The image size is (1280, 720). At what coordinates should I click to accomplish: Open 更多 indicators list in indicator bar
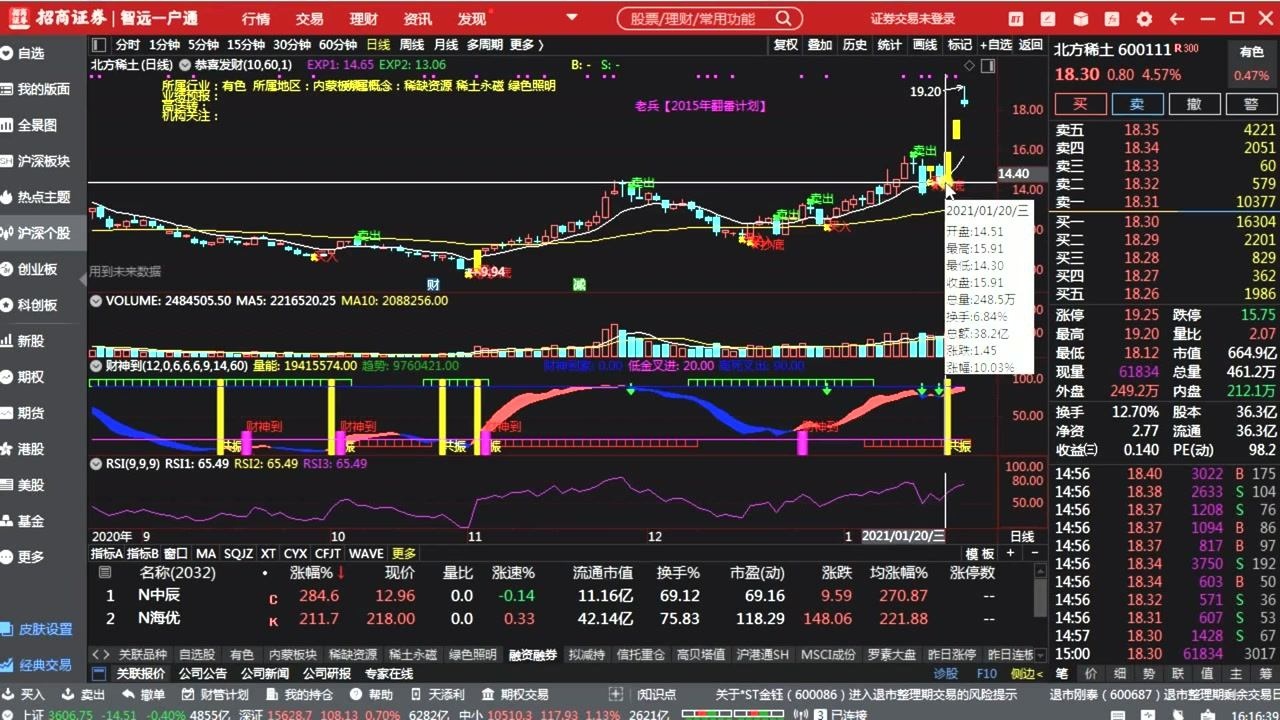[x=404, y=553]
